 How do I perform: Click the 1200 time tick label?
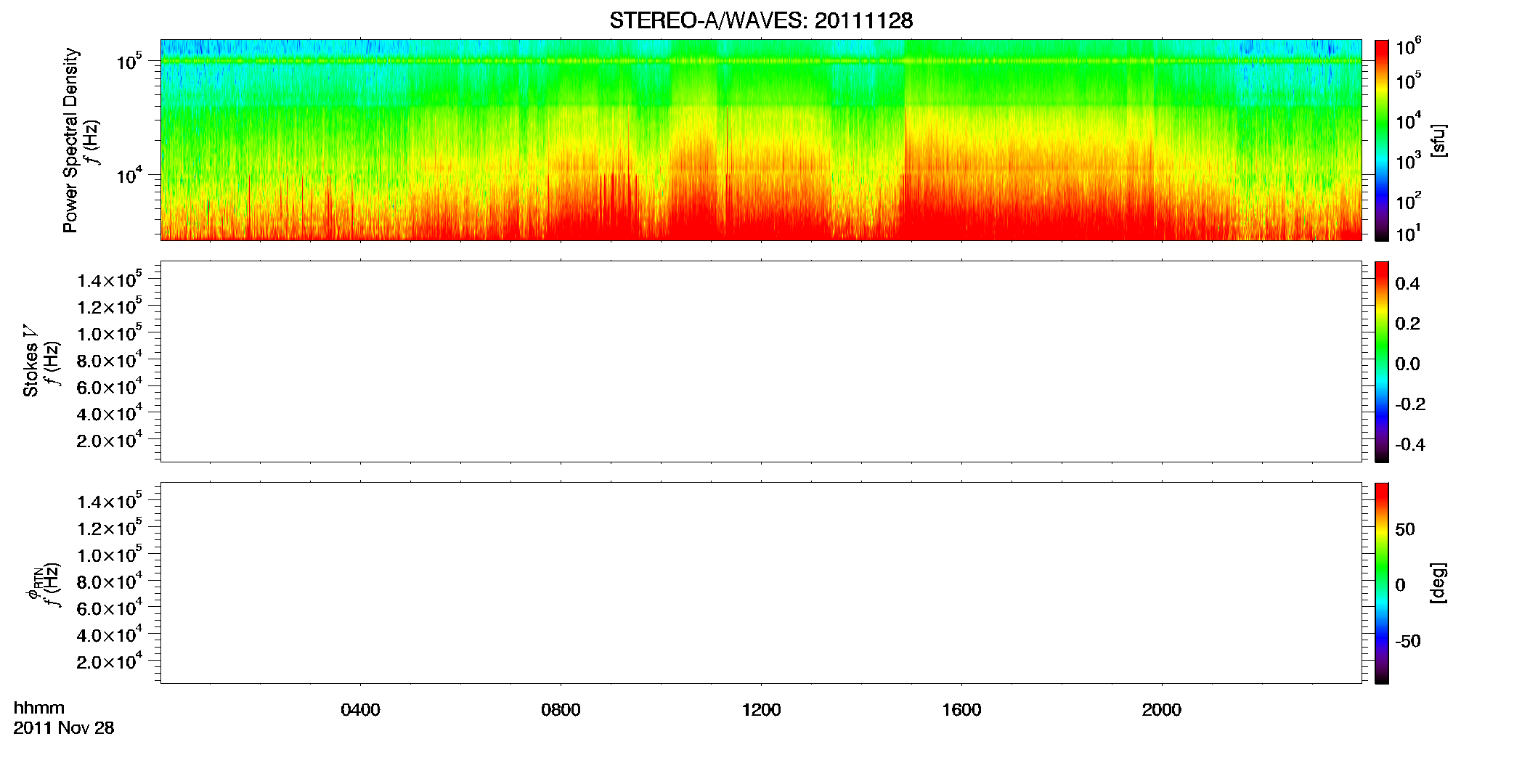[761, 710]
